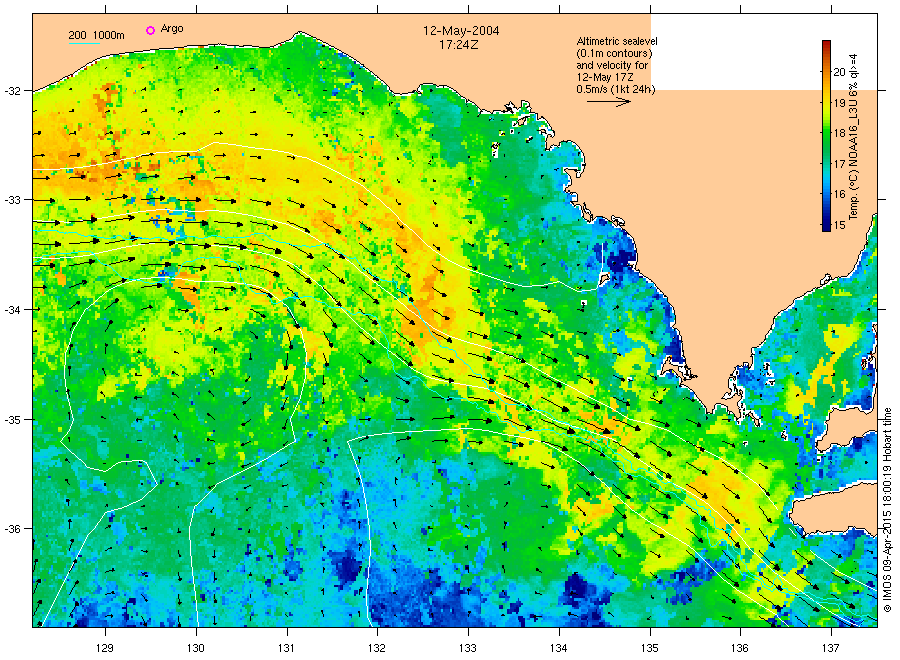Image resolution: width=900 pixels, height=660 pixels.
Task: Click the color bar value 20
Action: click(839, 72)
